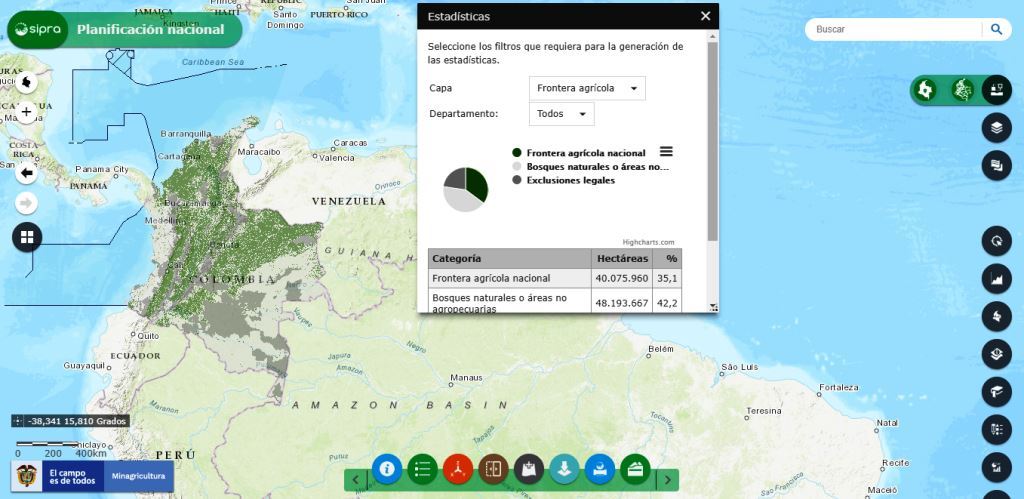Open the layers stack icon
This screenshot has width=1024, height=499.
pos(997,128)
